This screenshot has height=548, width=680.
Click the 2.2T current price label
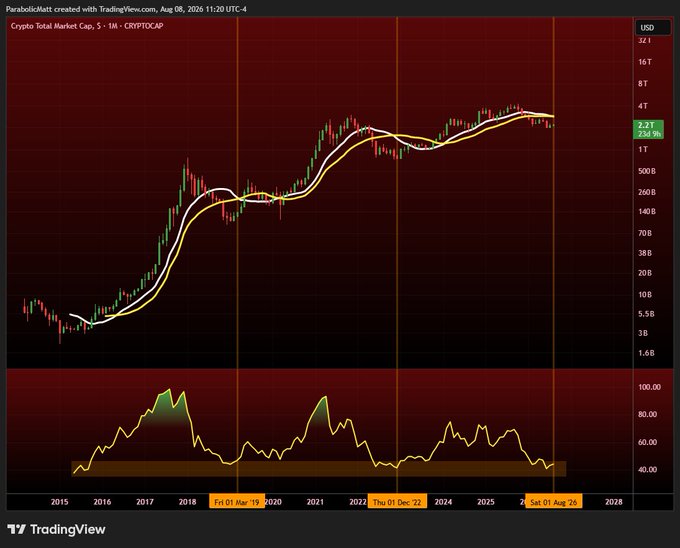(648, 129)
